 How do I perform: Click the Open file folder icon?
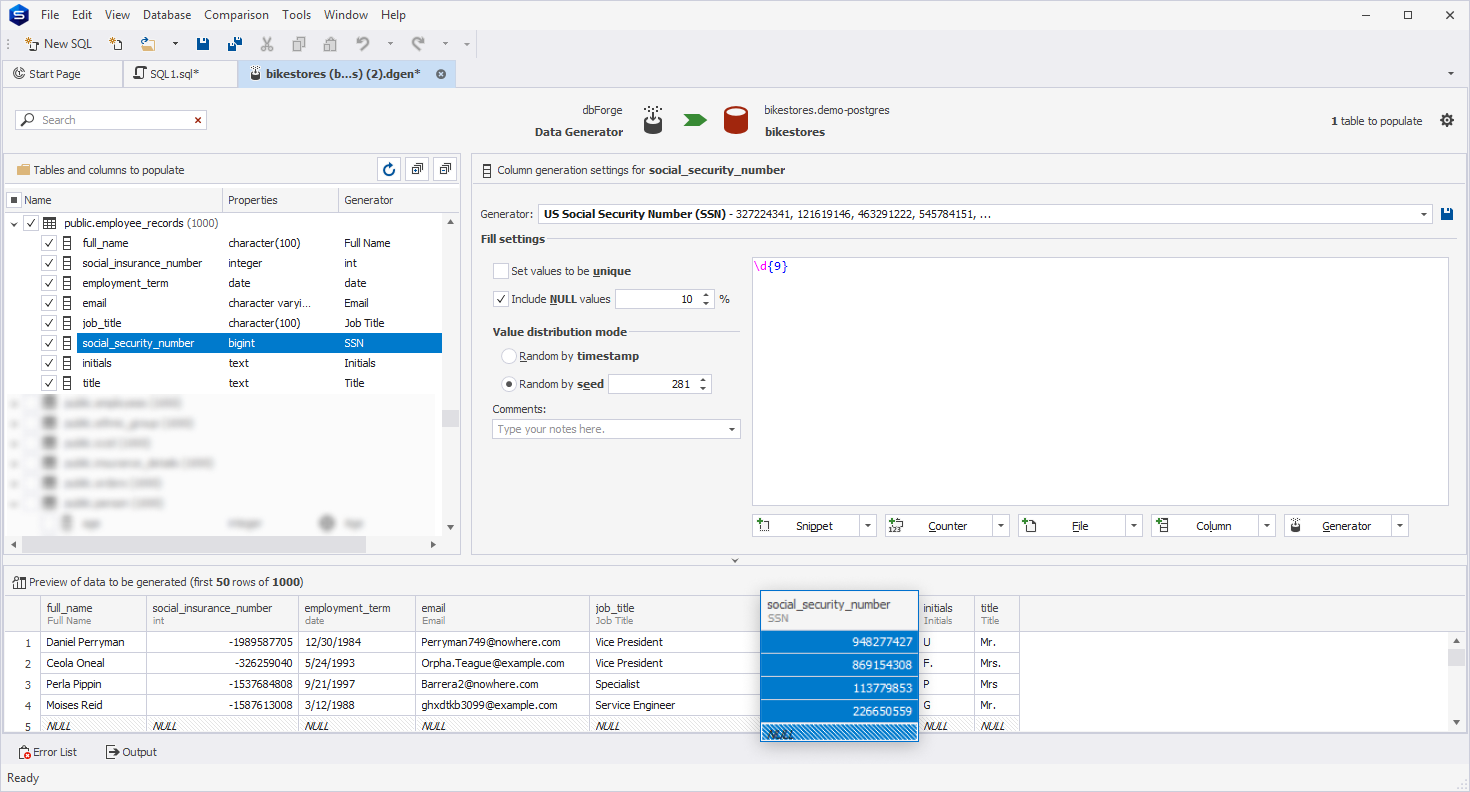click(148, 44)
